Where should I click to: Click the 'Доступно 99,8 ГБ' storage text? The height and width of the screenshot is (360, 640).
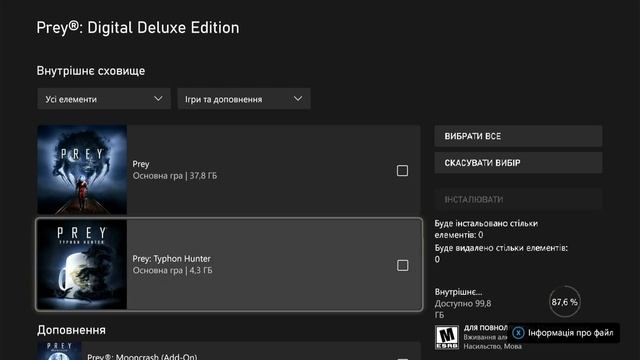pyautogui.click(x=463, y=309)
